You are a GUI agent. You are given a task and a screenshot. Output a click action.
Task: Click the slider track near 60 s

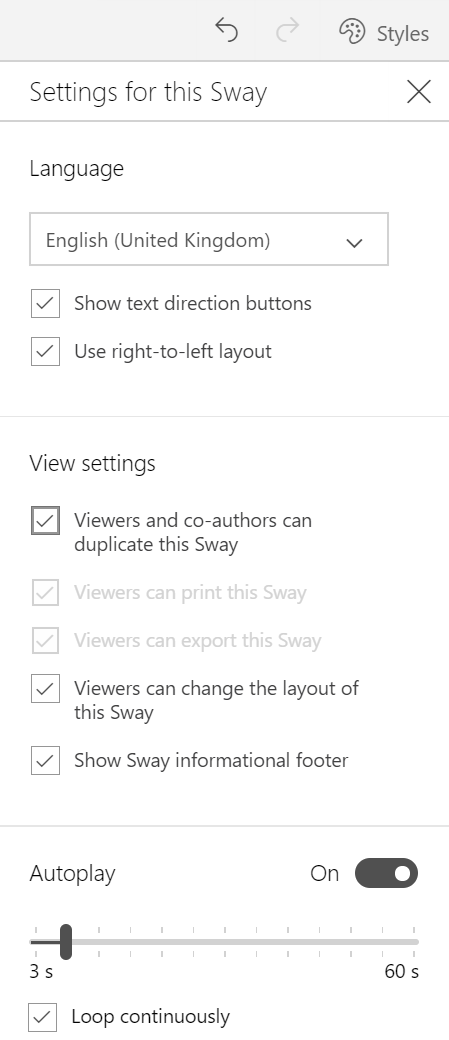(x=410, y=942)
